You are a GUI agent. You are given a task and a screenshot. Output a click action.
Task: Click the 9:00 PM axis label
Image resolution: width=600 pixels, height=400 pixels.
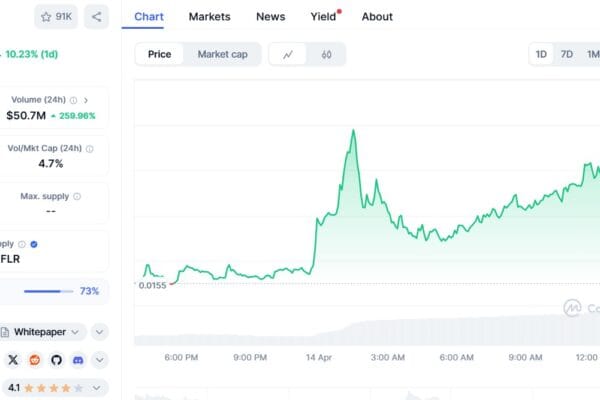click(250, 358)
